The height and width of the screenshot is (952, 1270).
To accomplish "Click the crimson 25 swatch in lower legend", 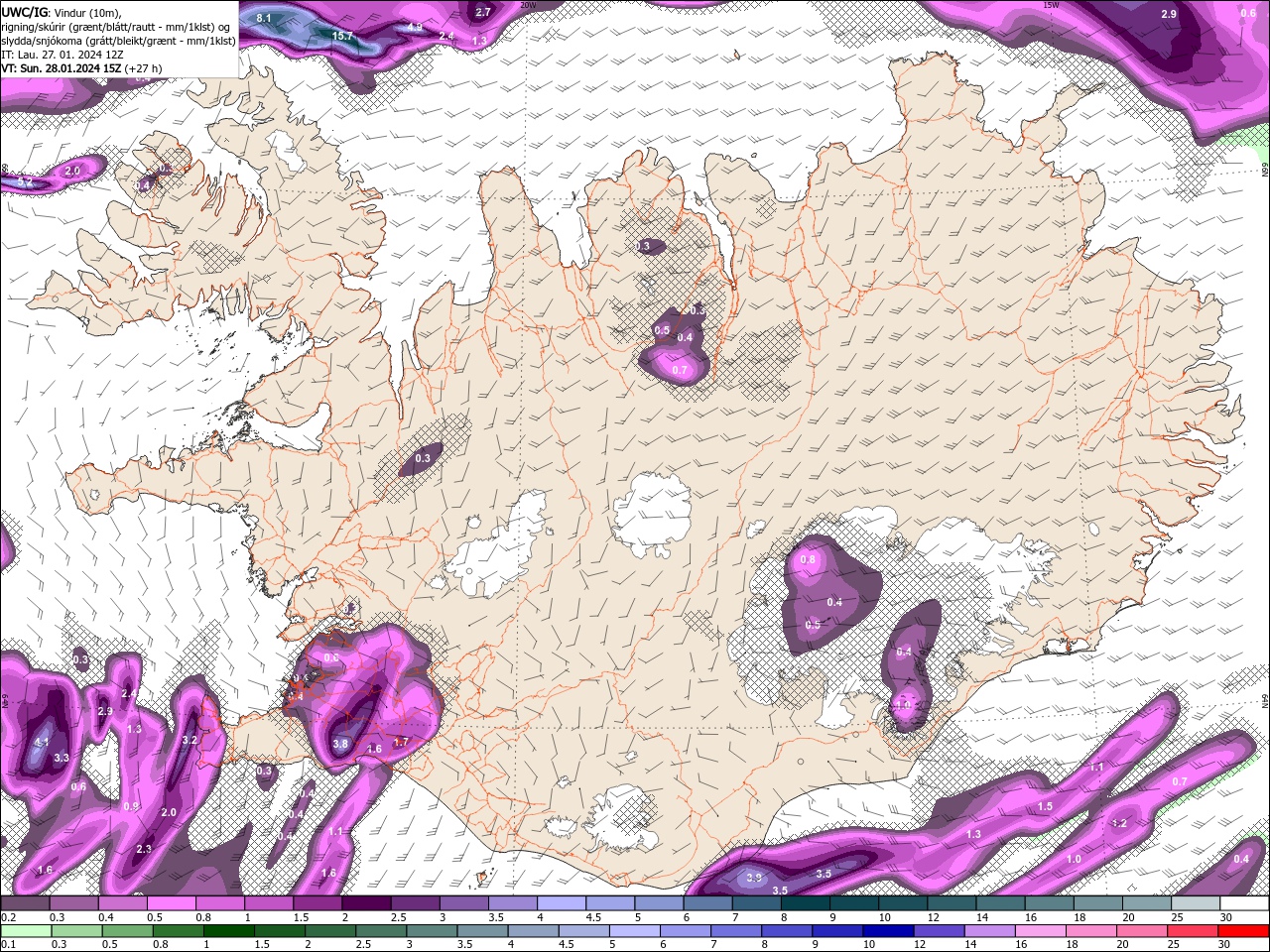I will click(x=1194, y=931).
